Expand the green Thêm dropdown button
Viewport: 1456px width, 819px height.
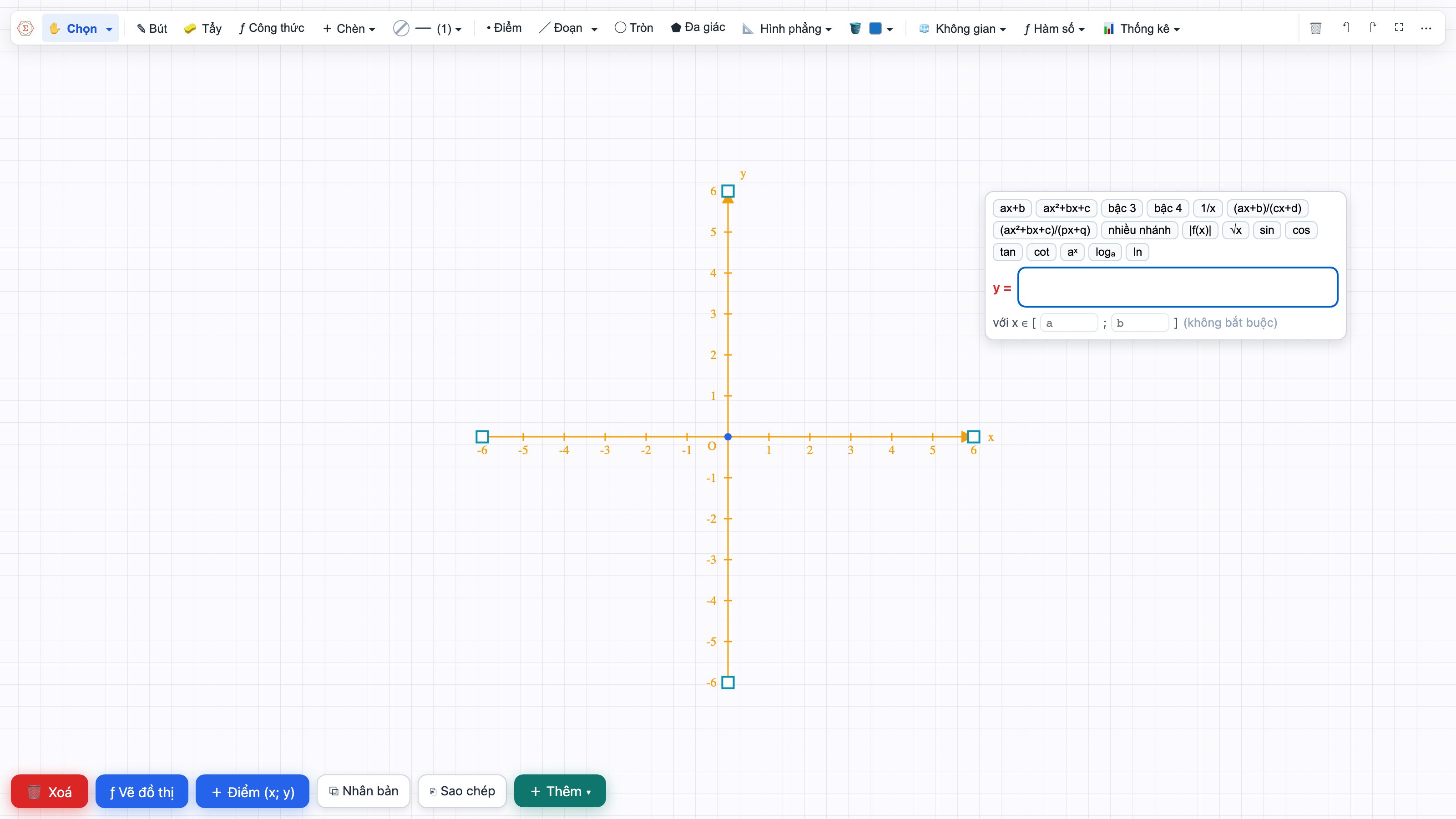point(560,791)
